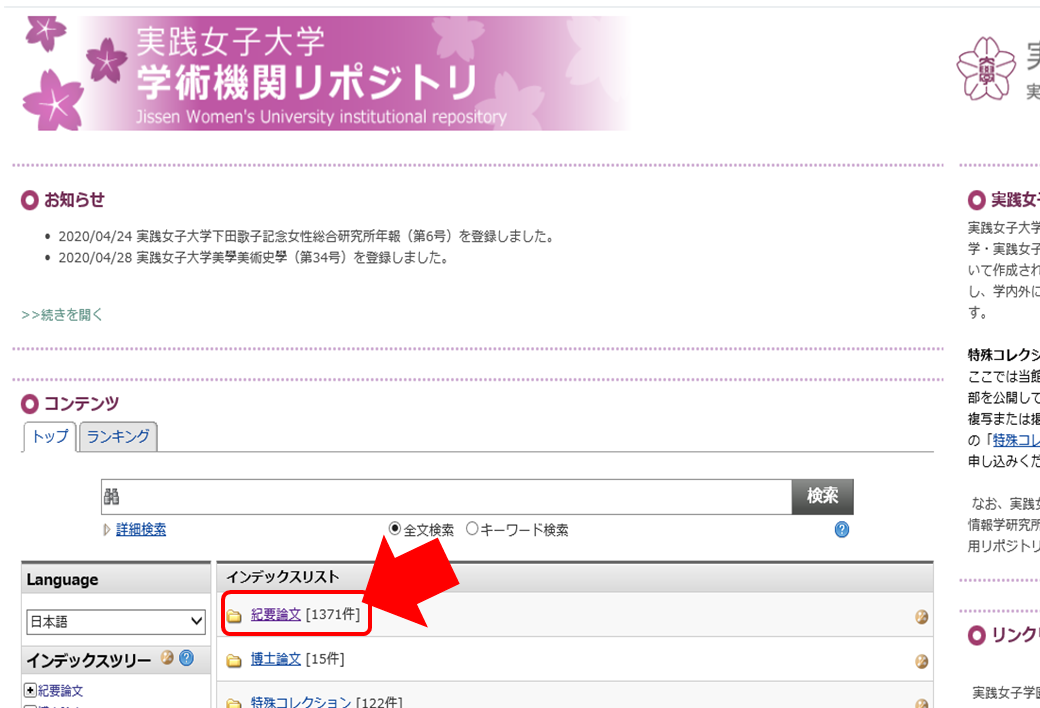Open the 日本語 language dropdown

116,622
